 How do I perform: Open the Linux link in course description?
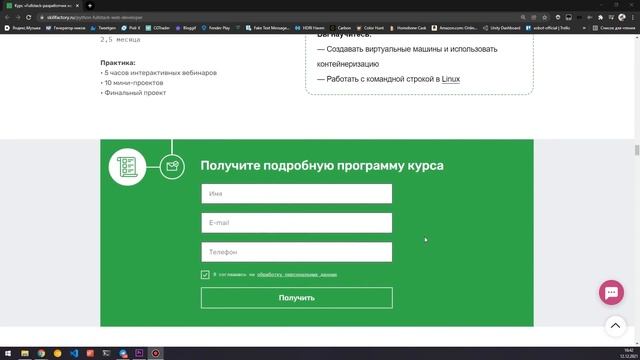[451, 79]
